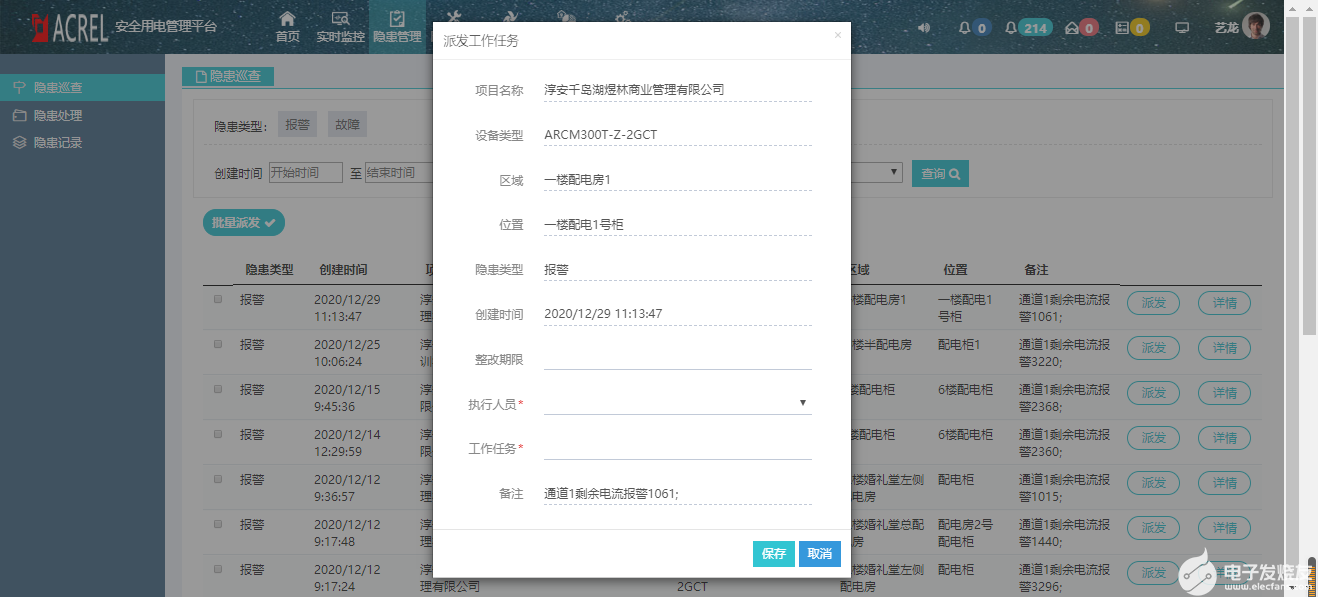1318x597 pixels.
Task: Close the 派发工作任务 dialog with X
Action: click(838, 35)
